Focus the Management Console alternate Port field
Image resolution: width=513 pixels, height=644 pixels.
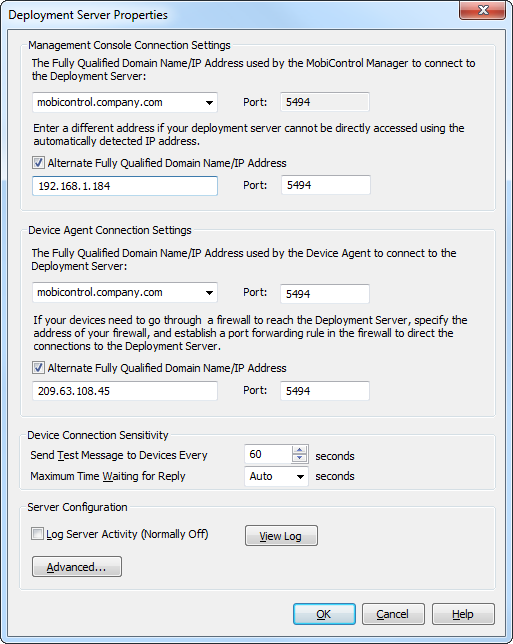coord(326,185)
